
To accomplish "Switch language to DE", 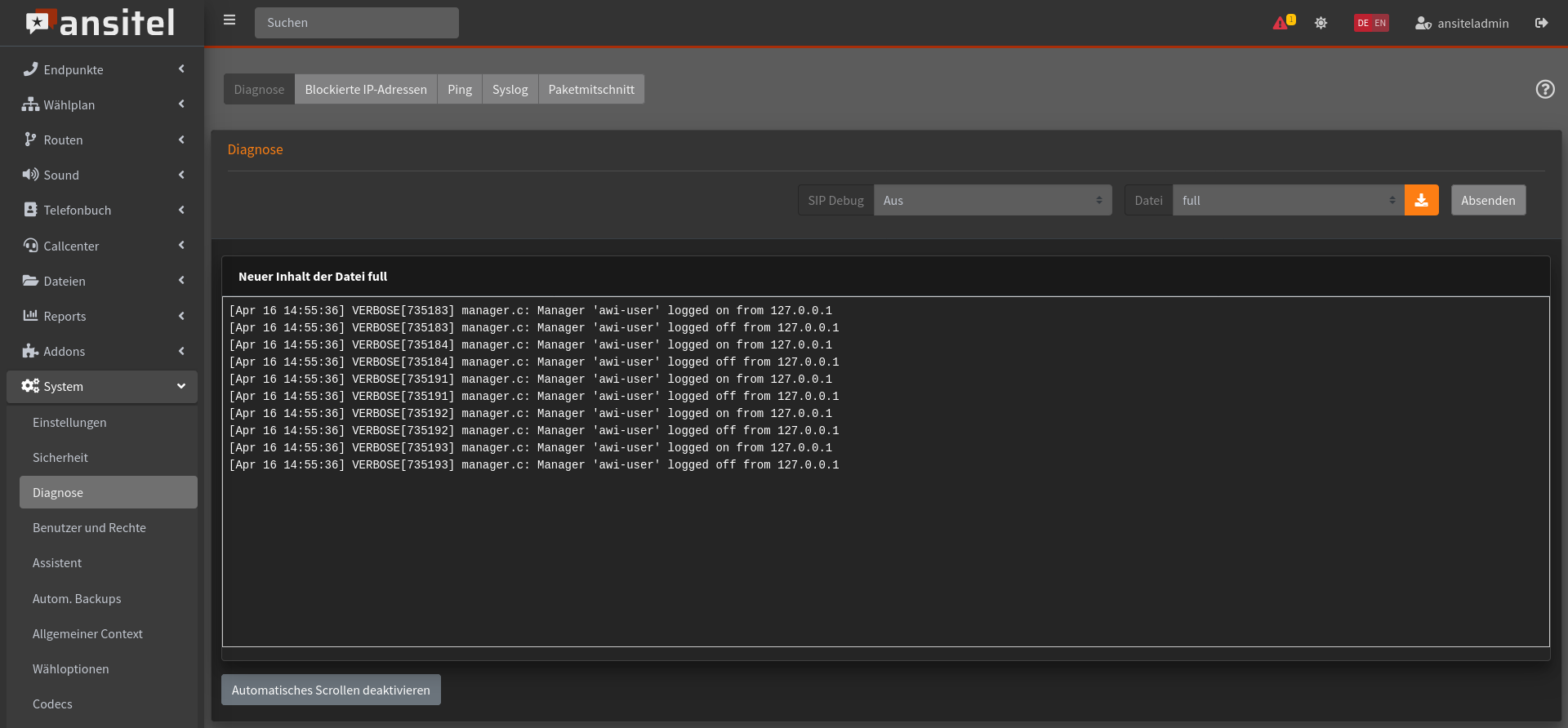I will click(x=1363, y=23).
